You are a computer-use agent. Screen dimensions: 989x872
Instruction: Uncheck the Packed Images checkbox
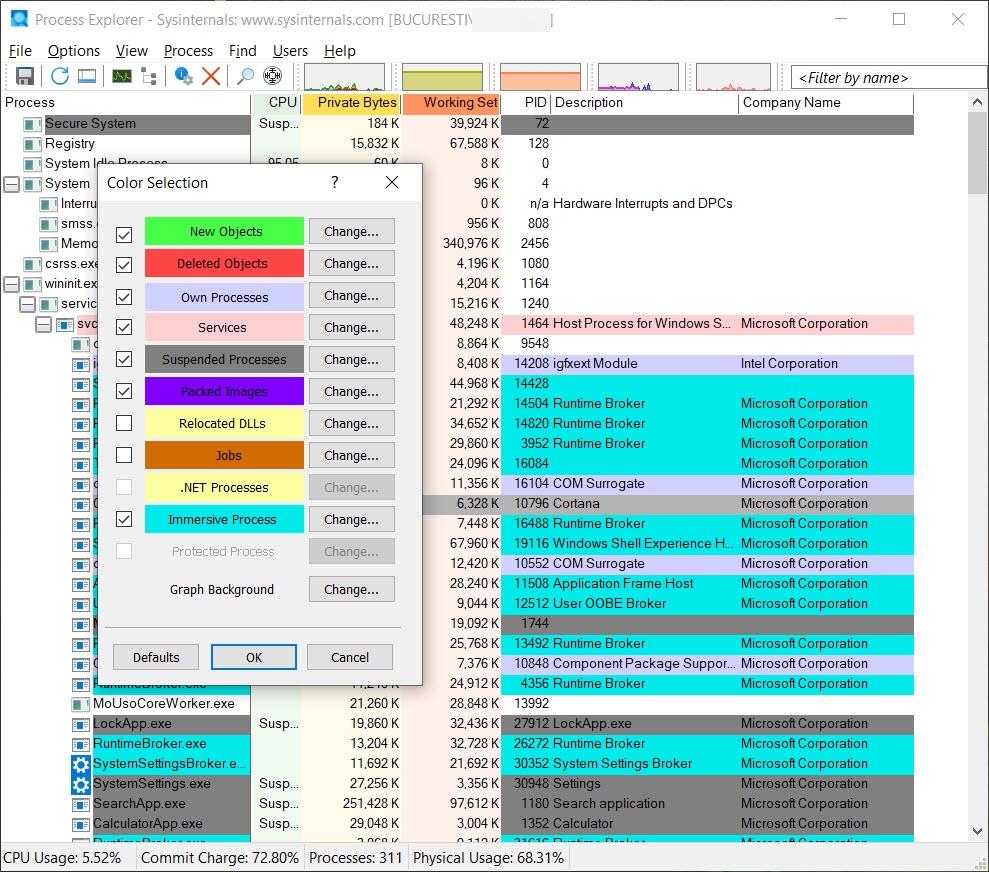[x=124, y=391]
